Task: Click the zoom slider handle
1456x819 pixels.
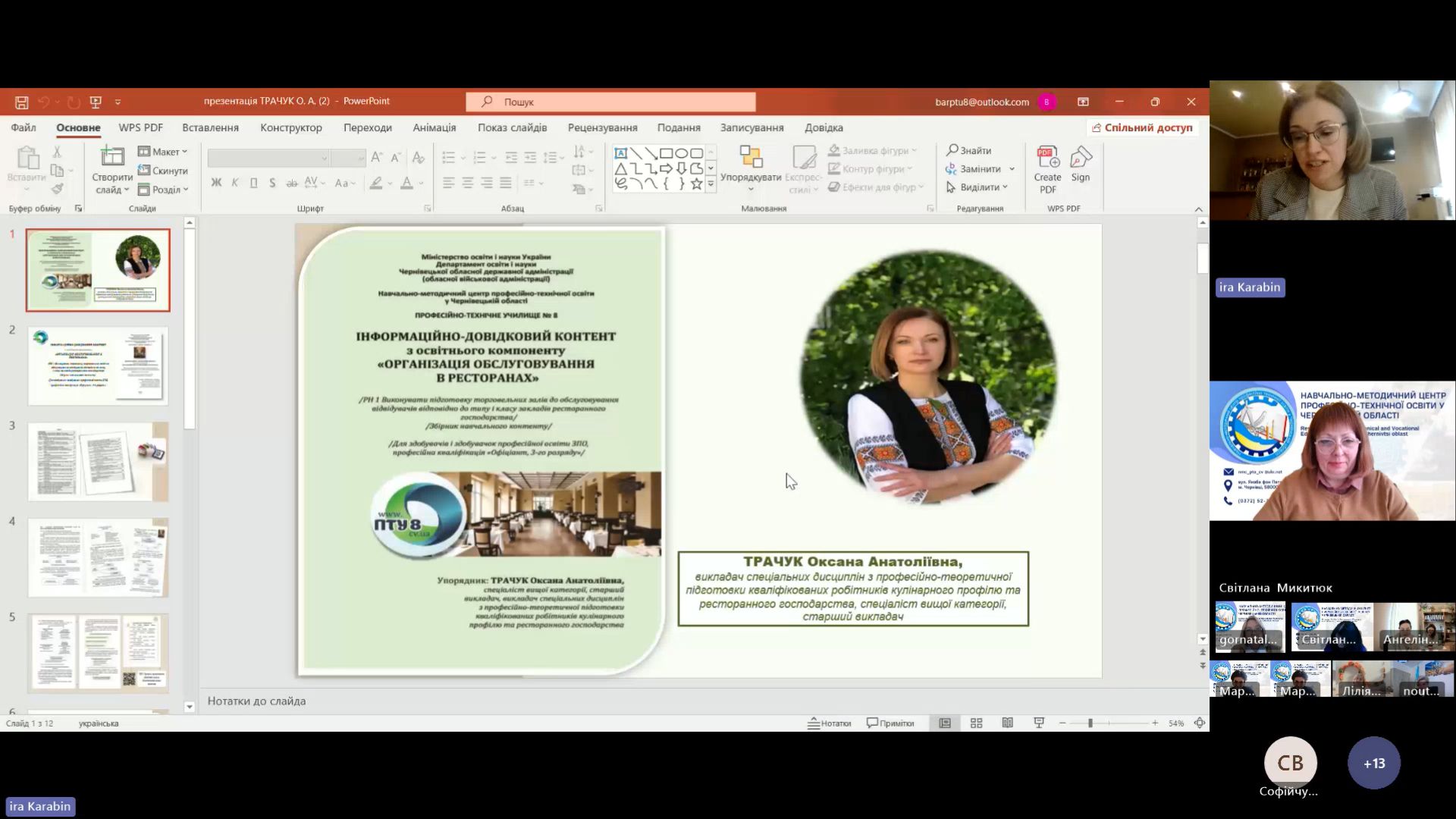Action: tap(1090, 723)
